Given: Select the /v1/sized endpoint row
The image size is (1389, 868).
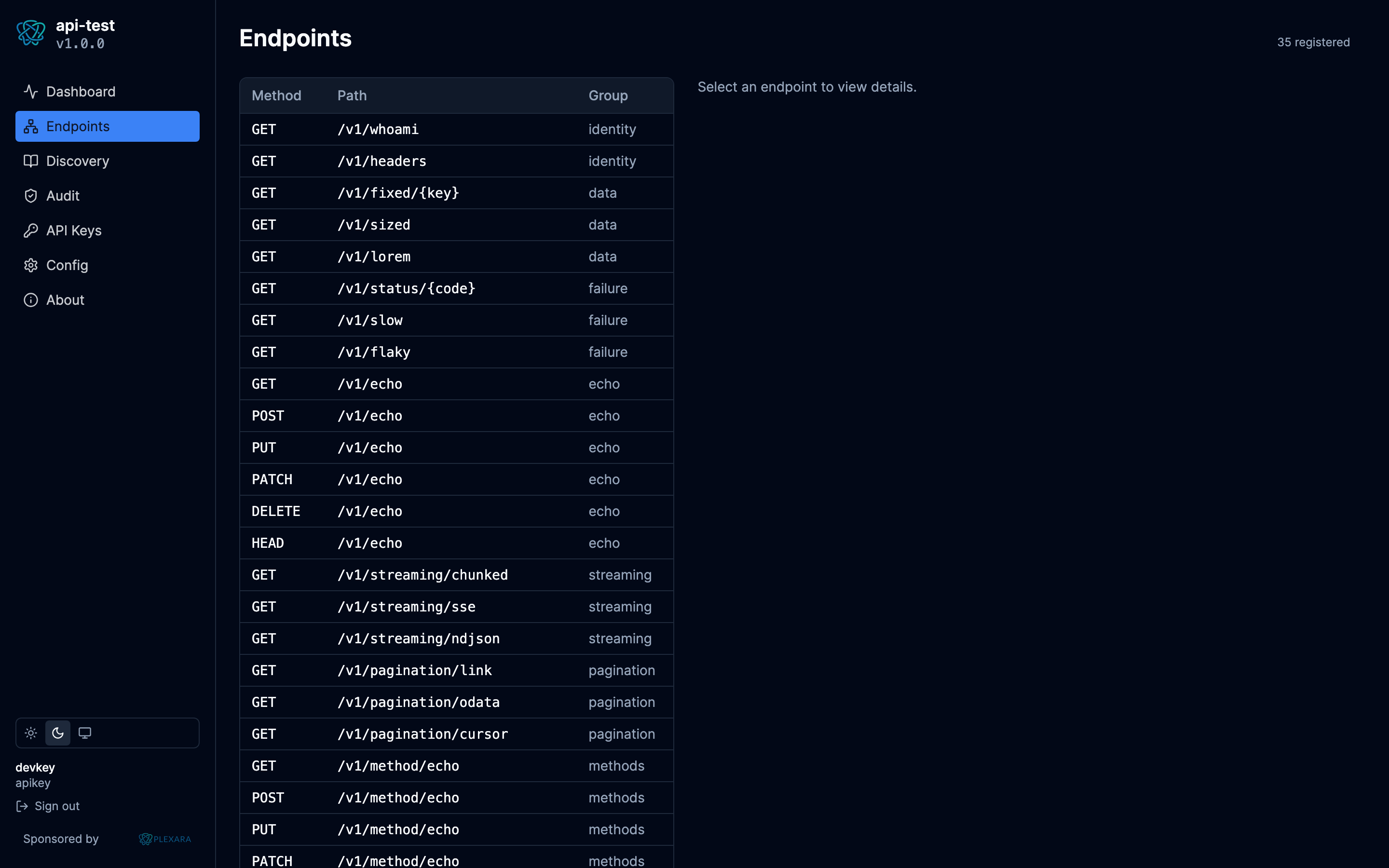Looking at the screenshot, I should [456, 225].
